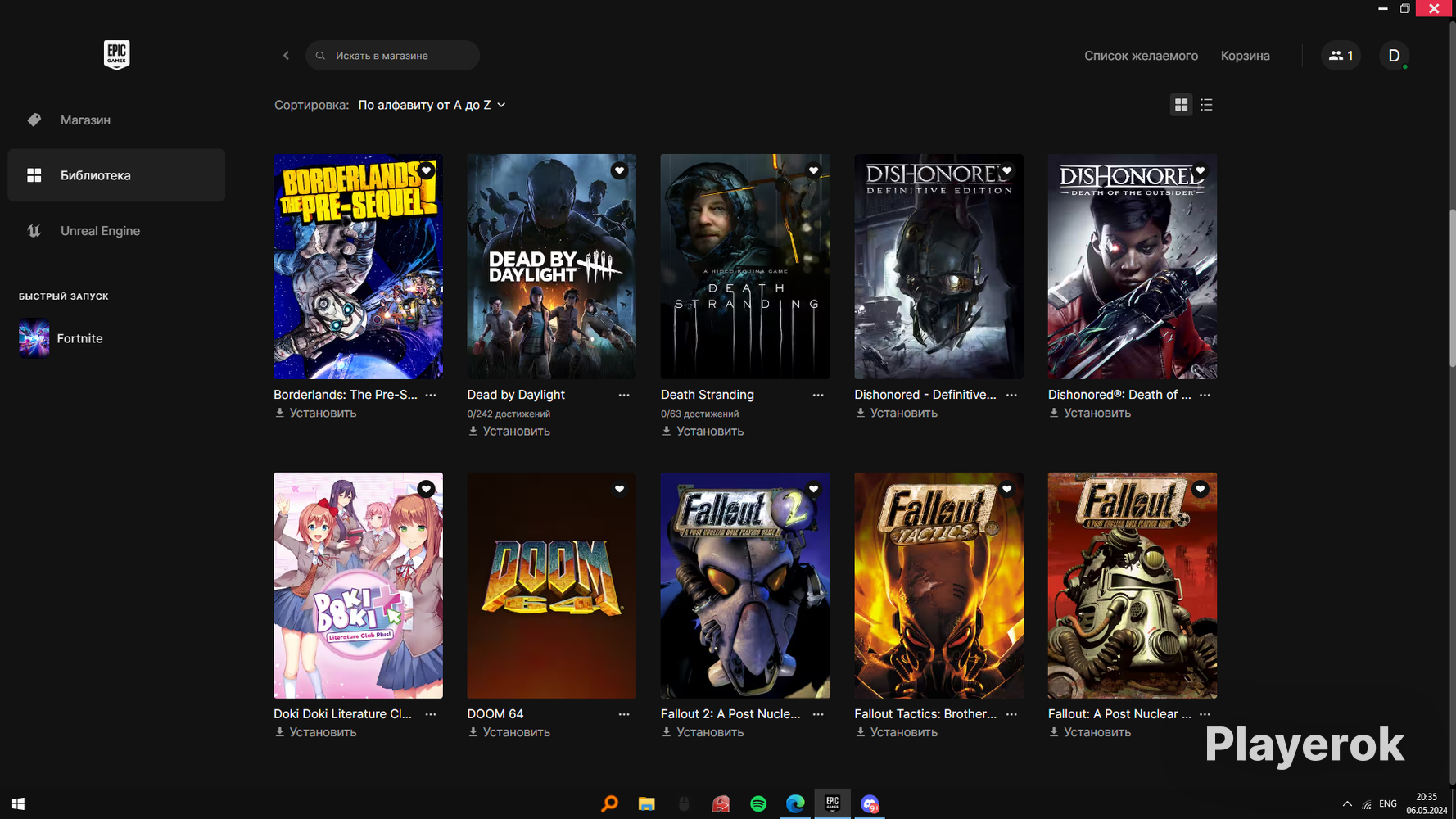Open options for Fallout: A Post Nuclear
The height and width of the screenshot is (819, 1456).
coord(1205,714)
